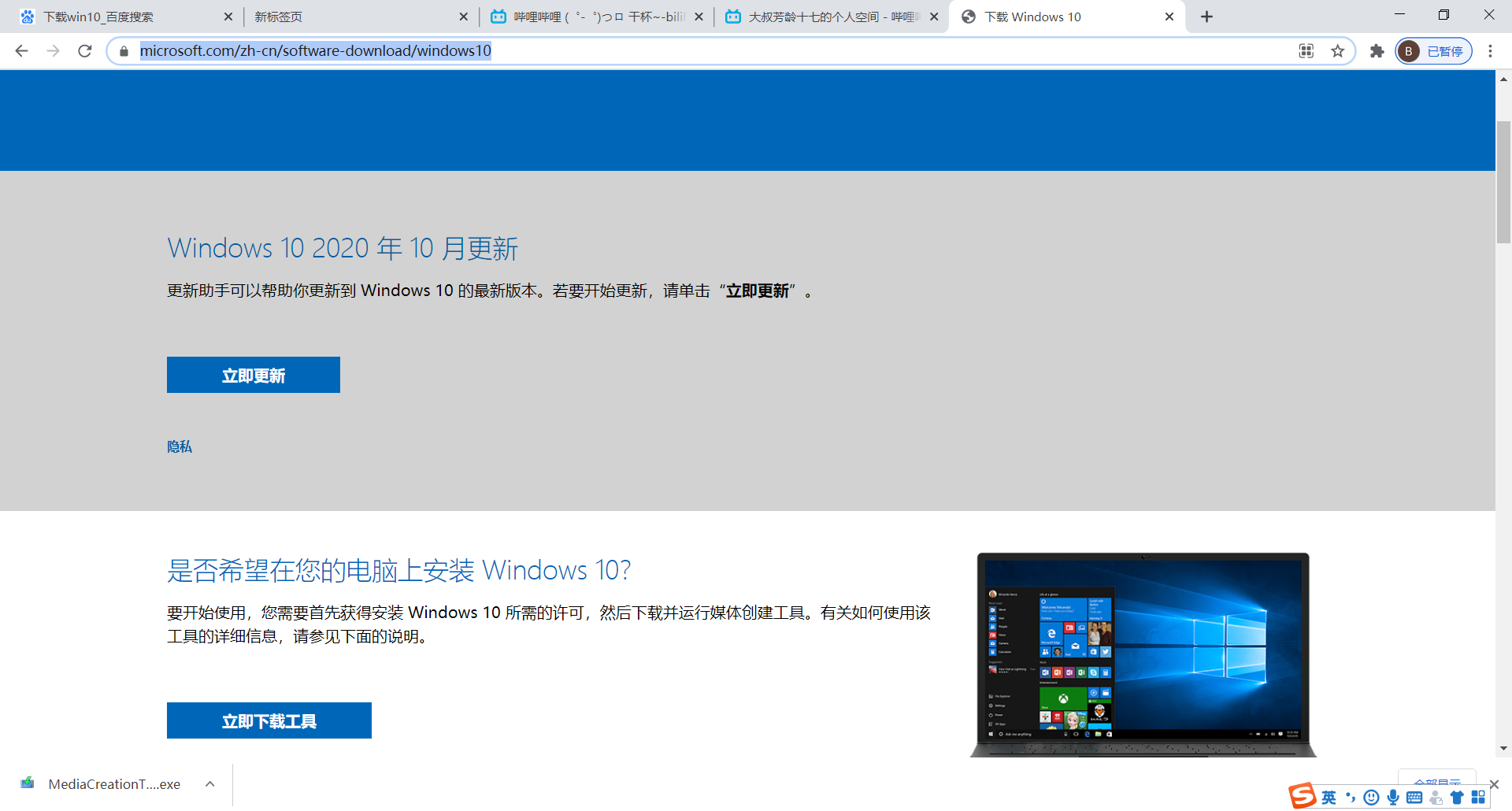The image size is (1512, 811).
Task: Click the Windows 10 2020 年 10 月更新 heading
Action: [x=343, y=248]
